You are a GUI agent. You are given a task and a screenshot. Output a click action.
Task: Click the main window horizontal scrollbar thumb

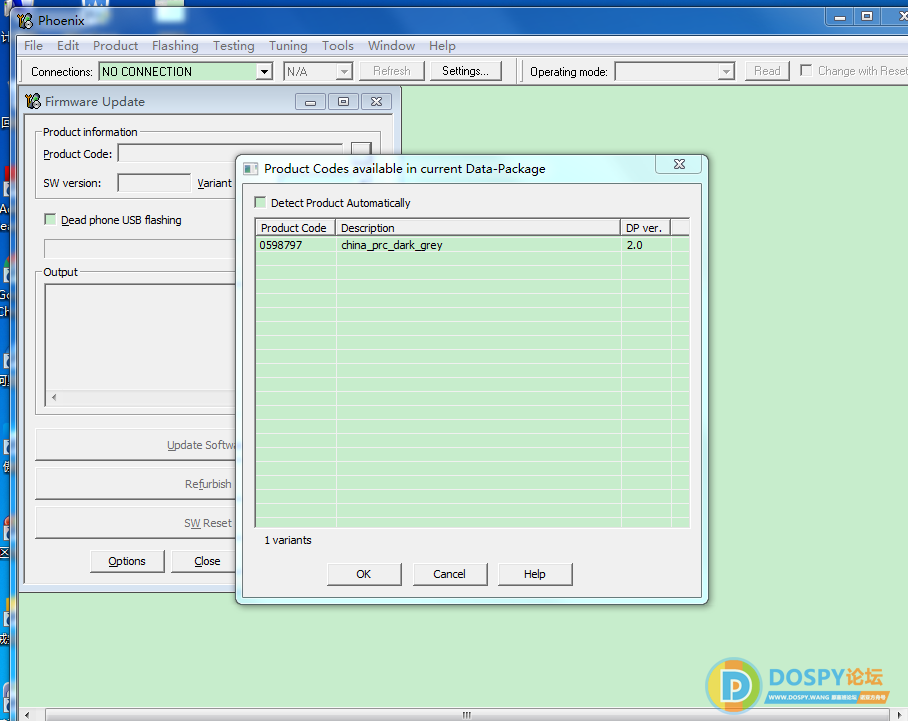[467, 715]
